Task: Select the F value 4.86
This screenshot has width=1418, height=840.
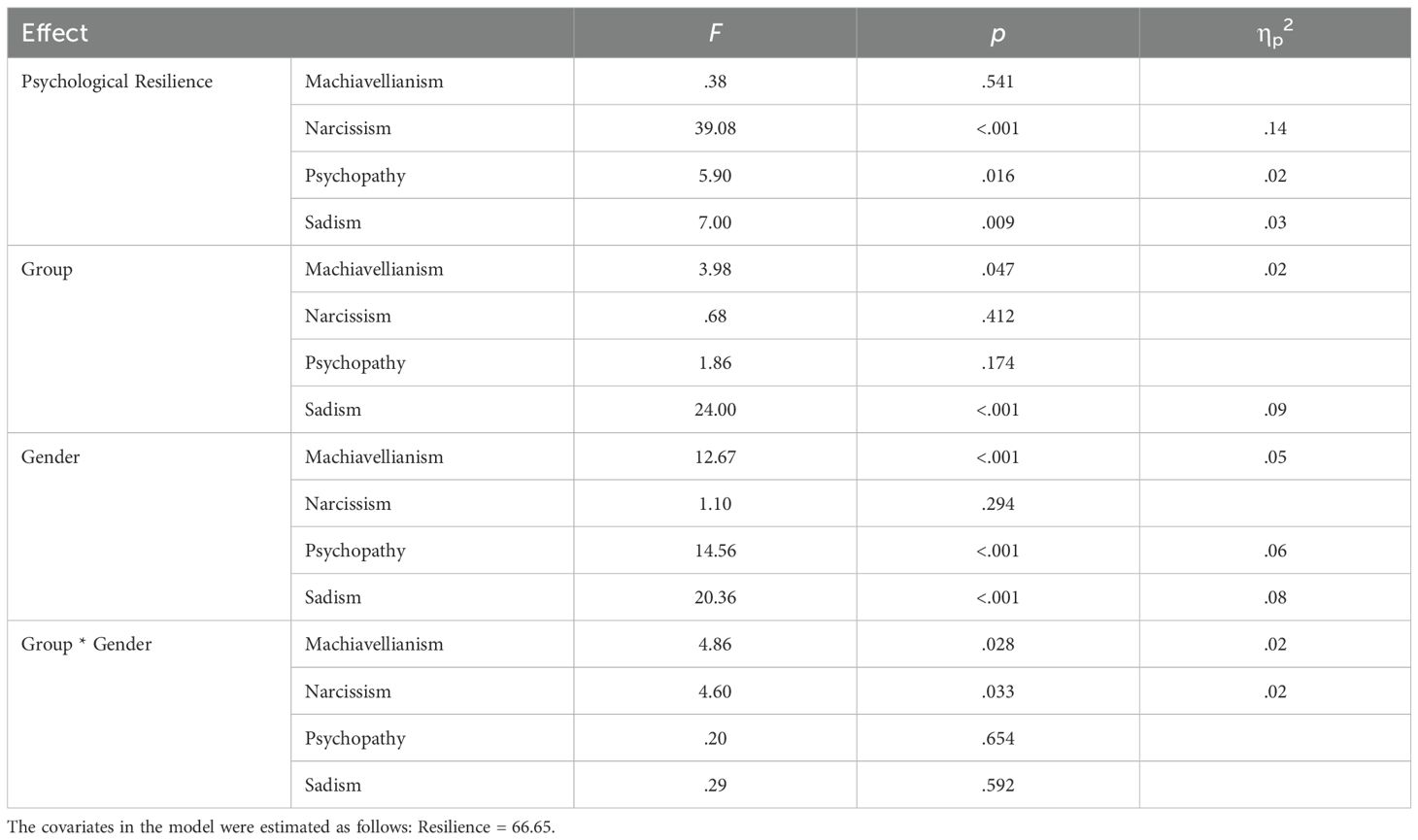Action: pyautogui.click(x=715, y=645)
